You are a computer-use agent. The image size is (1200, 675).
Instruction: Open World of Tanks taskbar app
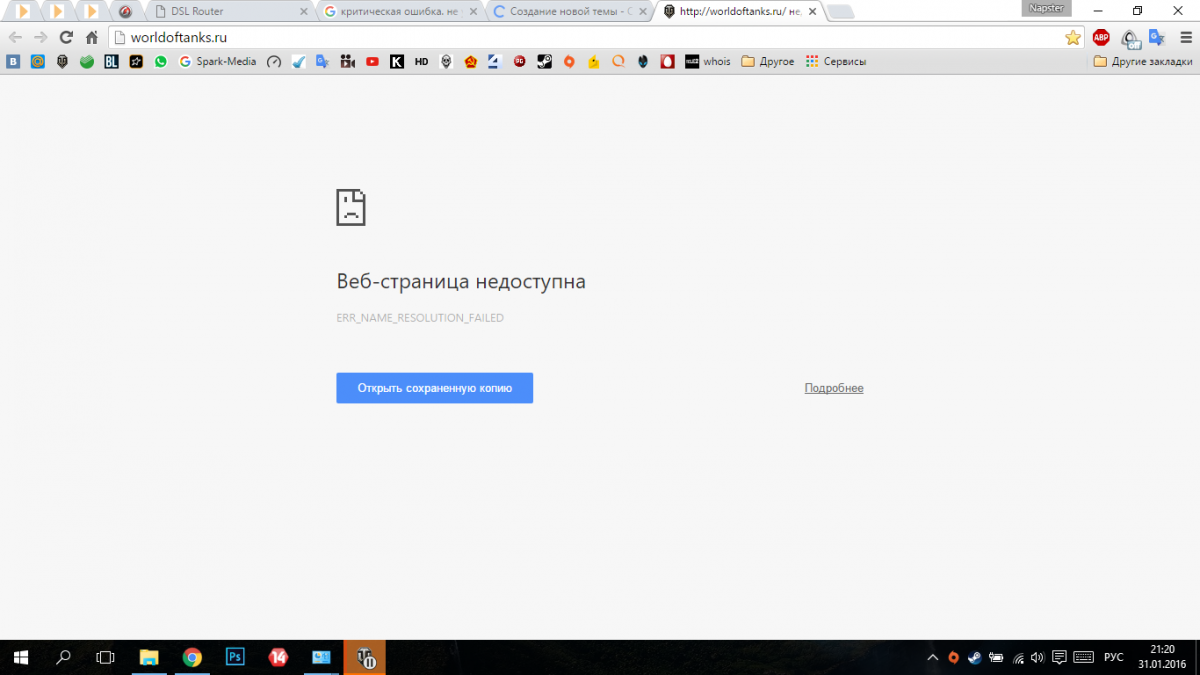365,657
